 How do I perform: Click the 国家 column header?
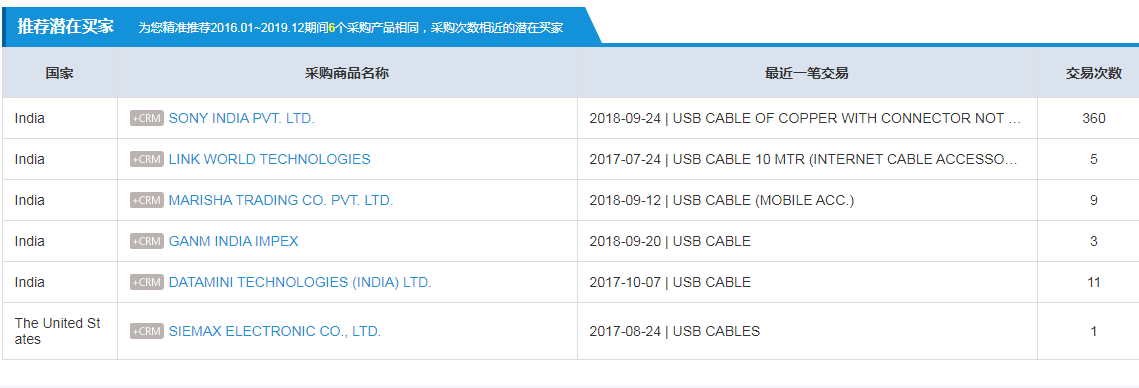click(60, 73)
